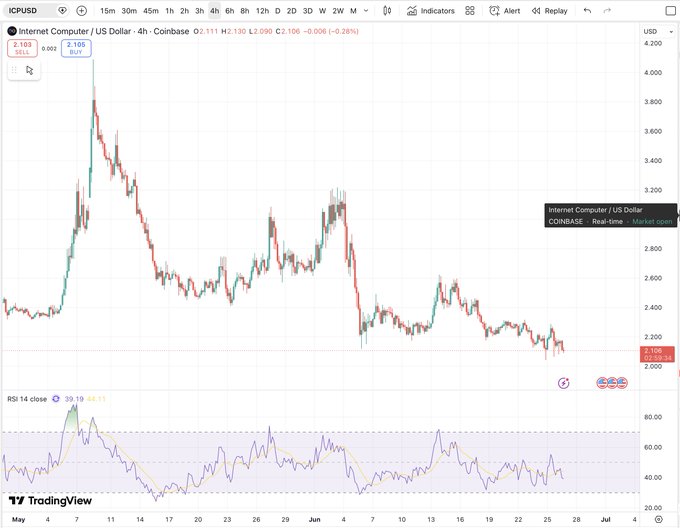Select the 15m timeframe
The height and width of the screenshot is (528, 680).
point(108,11)
